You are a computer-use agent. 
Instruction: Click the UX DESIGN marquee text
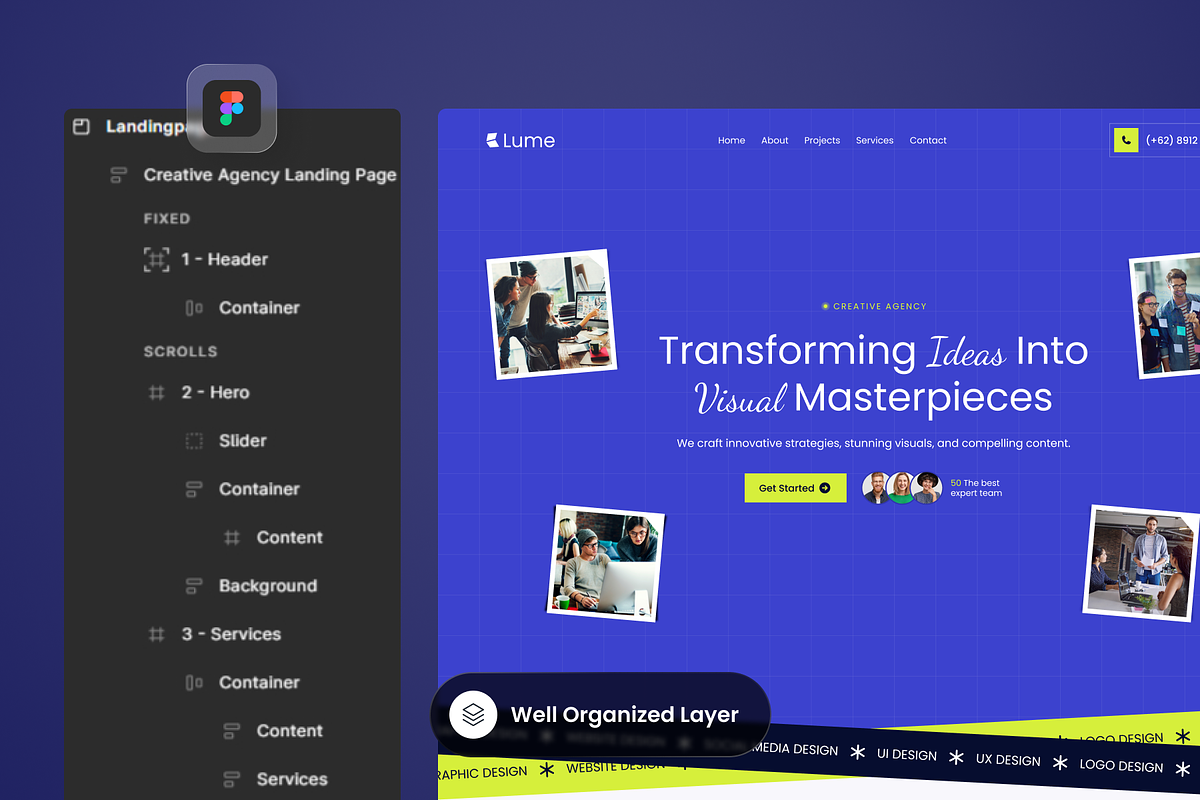tap(1008, 760)
